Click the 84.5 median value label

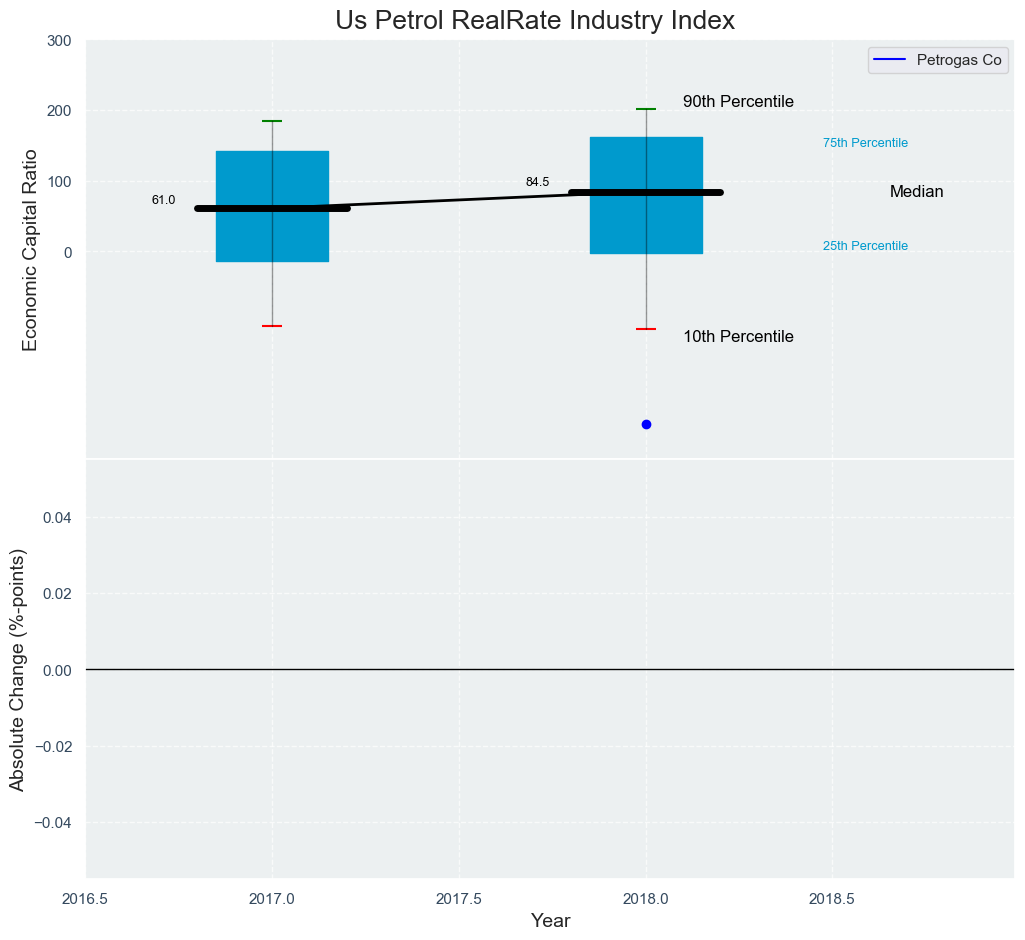click(537, 182)
